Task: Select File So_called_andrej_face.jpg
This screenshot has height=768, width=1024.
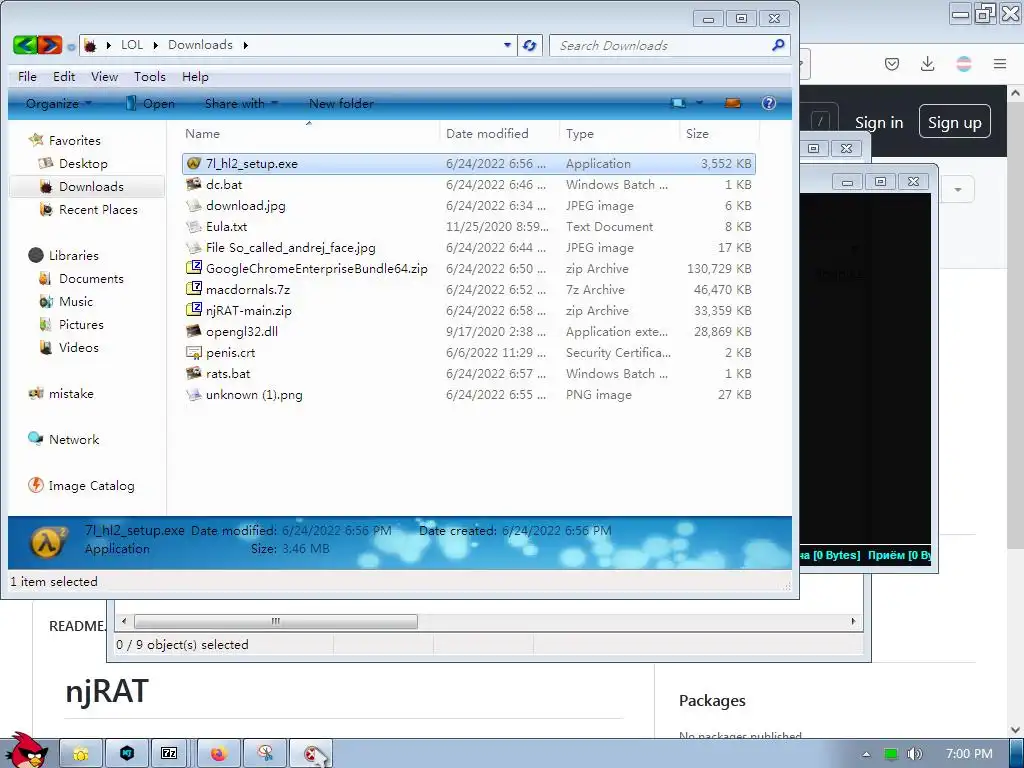Action: coord(469,248)
